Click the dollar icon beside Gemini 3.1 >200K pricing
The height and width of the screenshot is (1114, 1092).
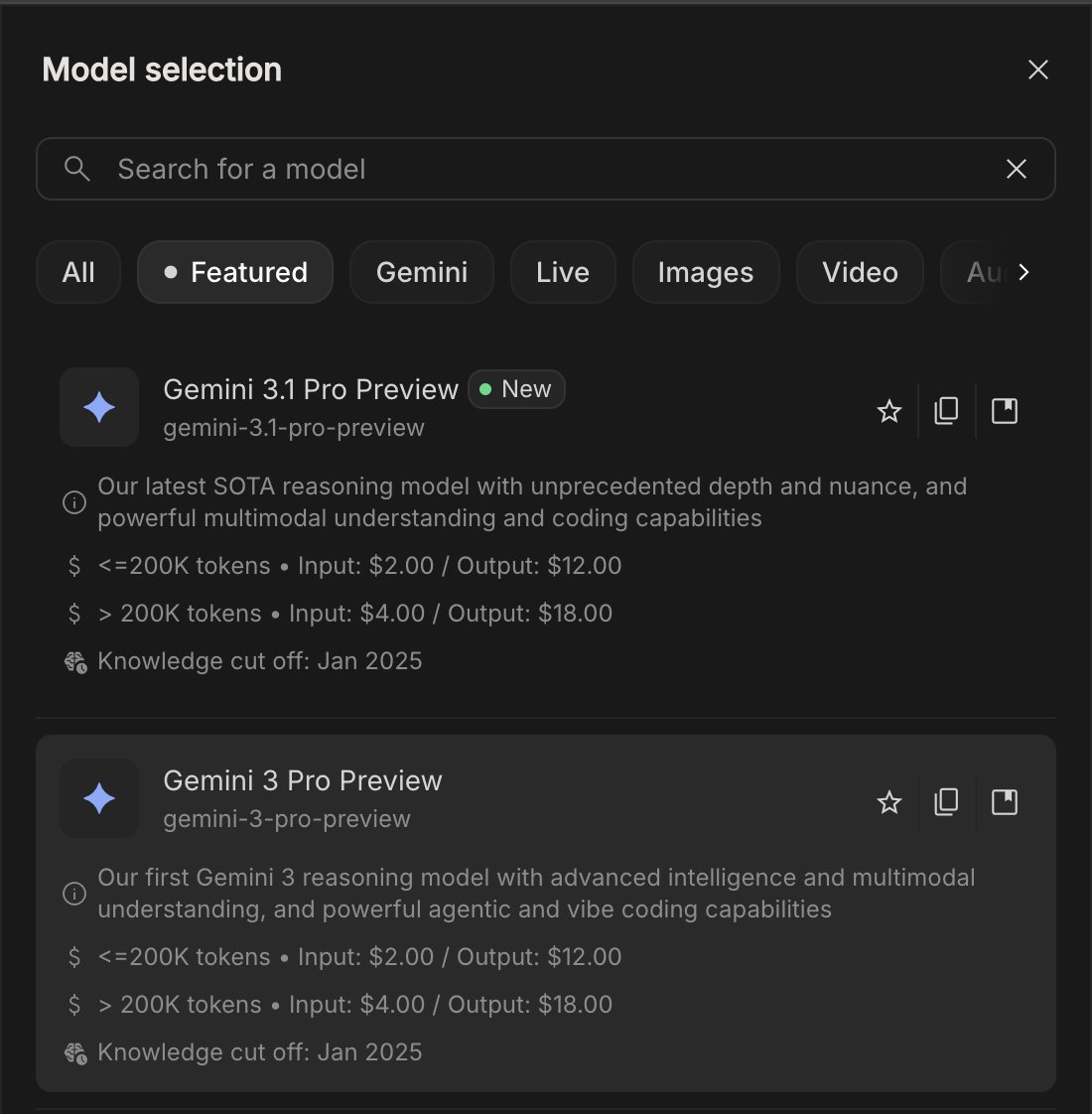tap(74, 614)
